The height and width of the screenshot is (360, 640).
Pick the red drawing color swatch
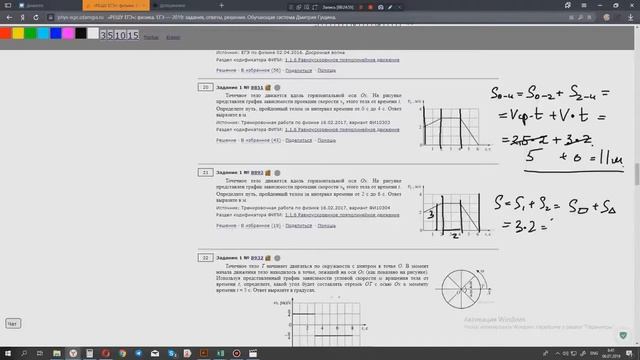click(5, 33)
